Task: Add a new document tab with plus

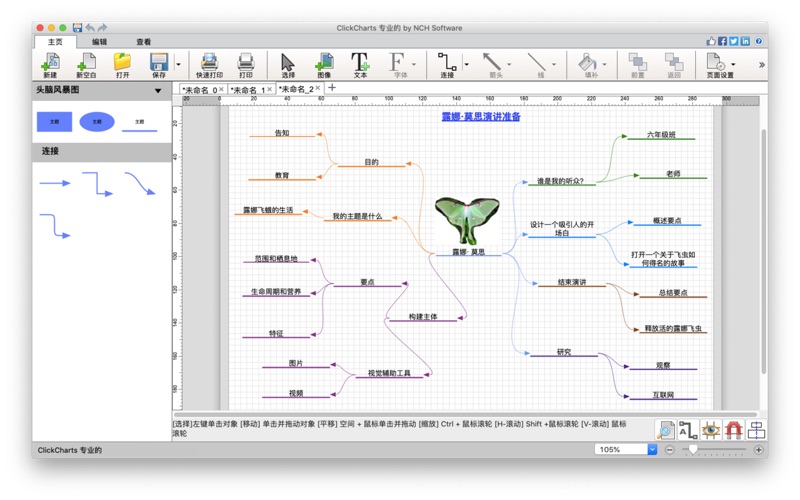Action: tap(333, 89)
